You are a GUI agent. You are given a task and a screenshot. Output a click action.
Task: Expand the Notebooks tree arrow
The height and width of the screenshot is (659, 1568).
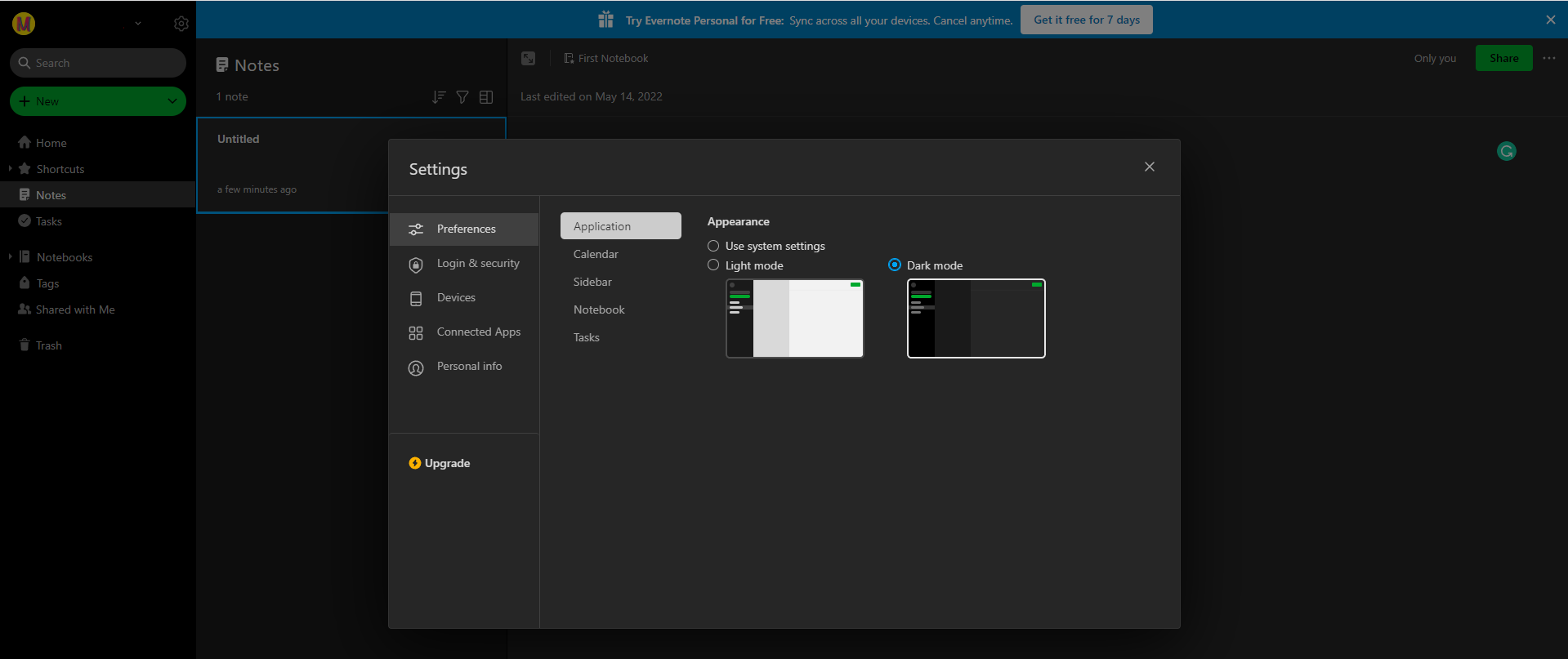pos(10,256)
